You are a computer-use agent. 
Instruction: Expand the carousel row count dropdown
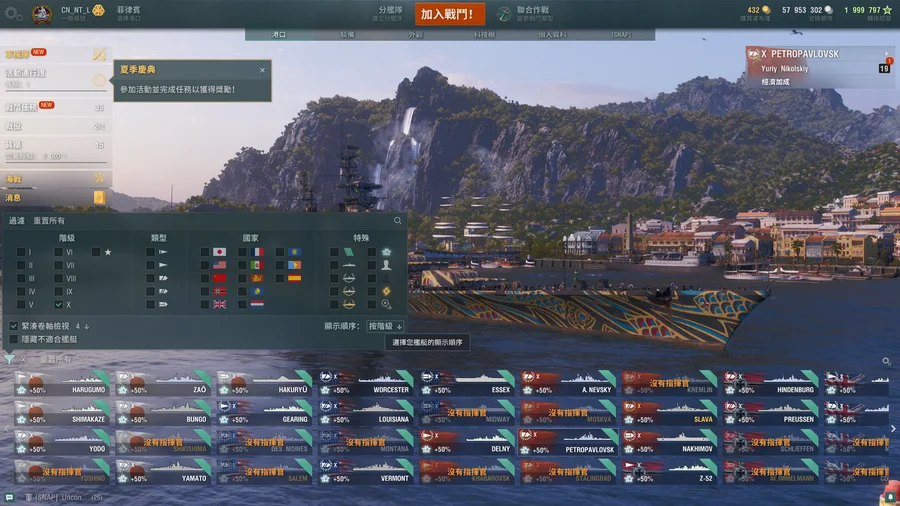tap(82, 326)
